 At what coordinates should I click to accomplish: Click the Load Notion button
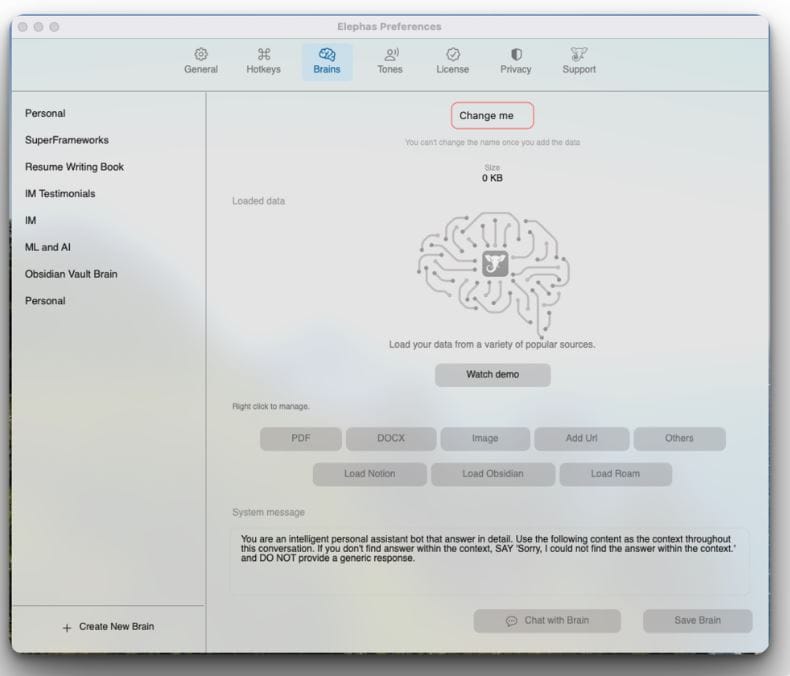point(369,474)
